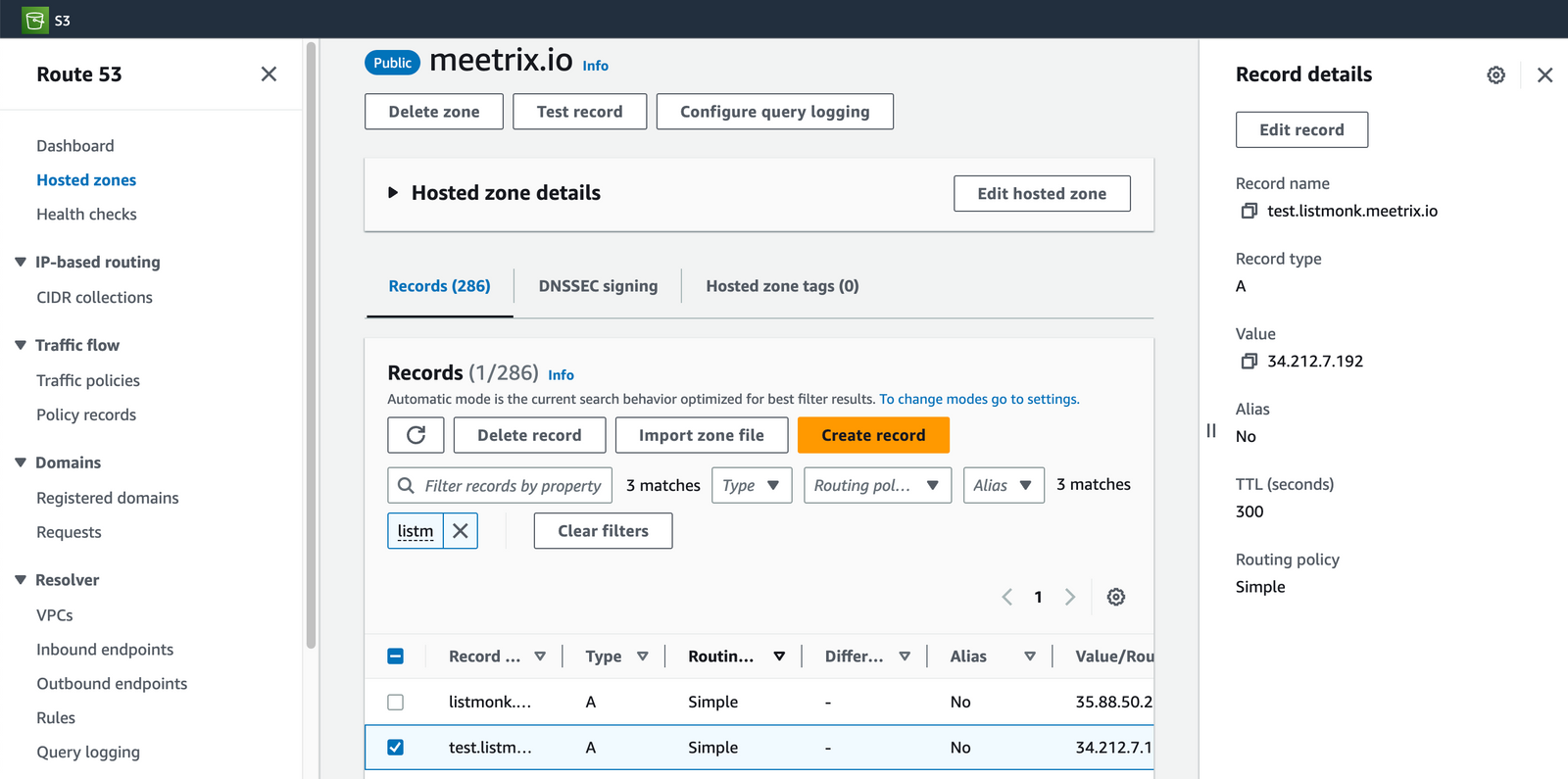Open the Type filter dropdown
The image size is (1568, 779).
click(x=751, y=485)
